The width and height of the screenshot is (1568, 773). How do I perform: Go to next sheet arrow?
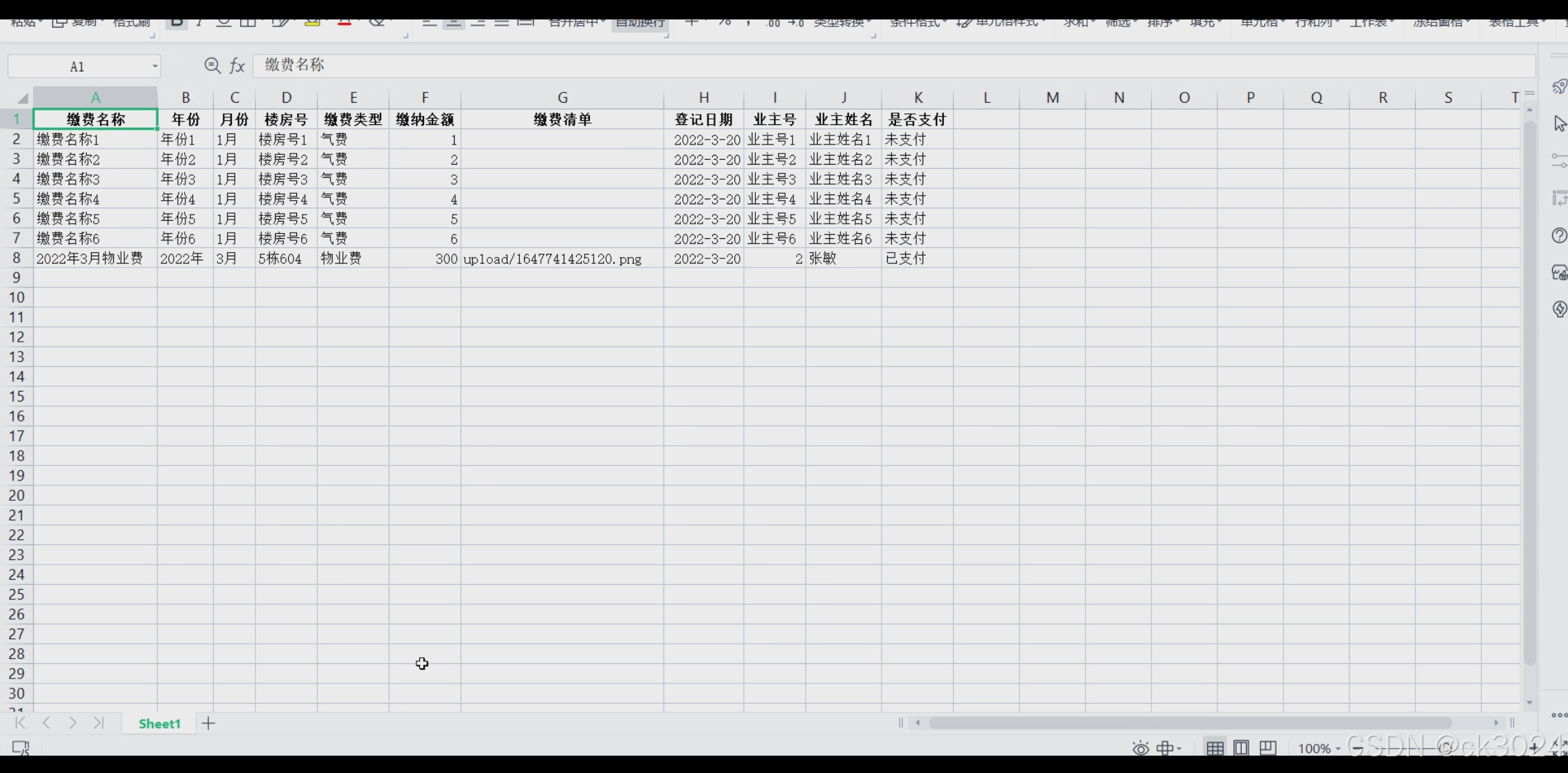pos(72,723)
